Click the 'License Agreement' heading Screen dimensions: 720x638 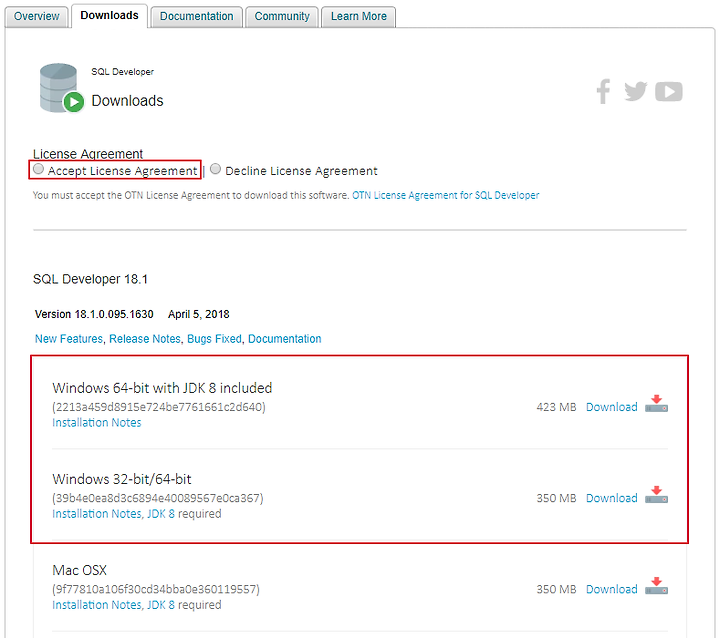point(88,154)
